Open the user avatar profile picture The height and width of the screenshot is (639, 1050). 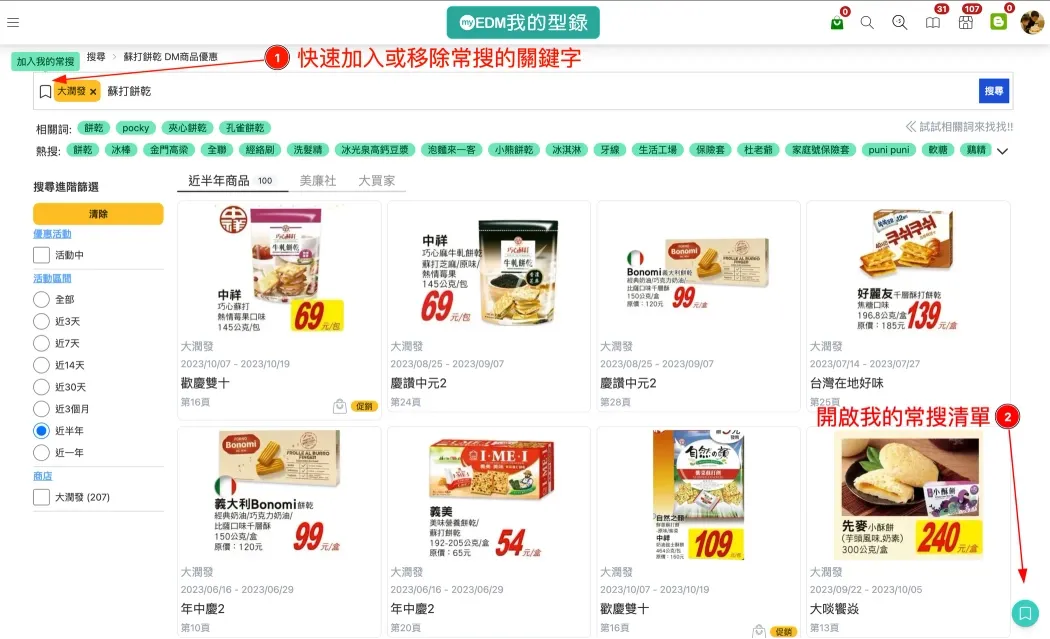click(x=1032, y=22)
